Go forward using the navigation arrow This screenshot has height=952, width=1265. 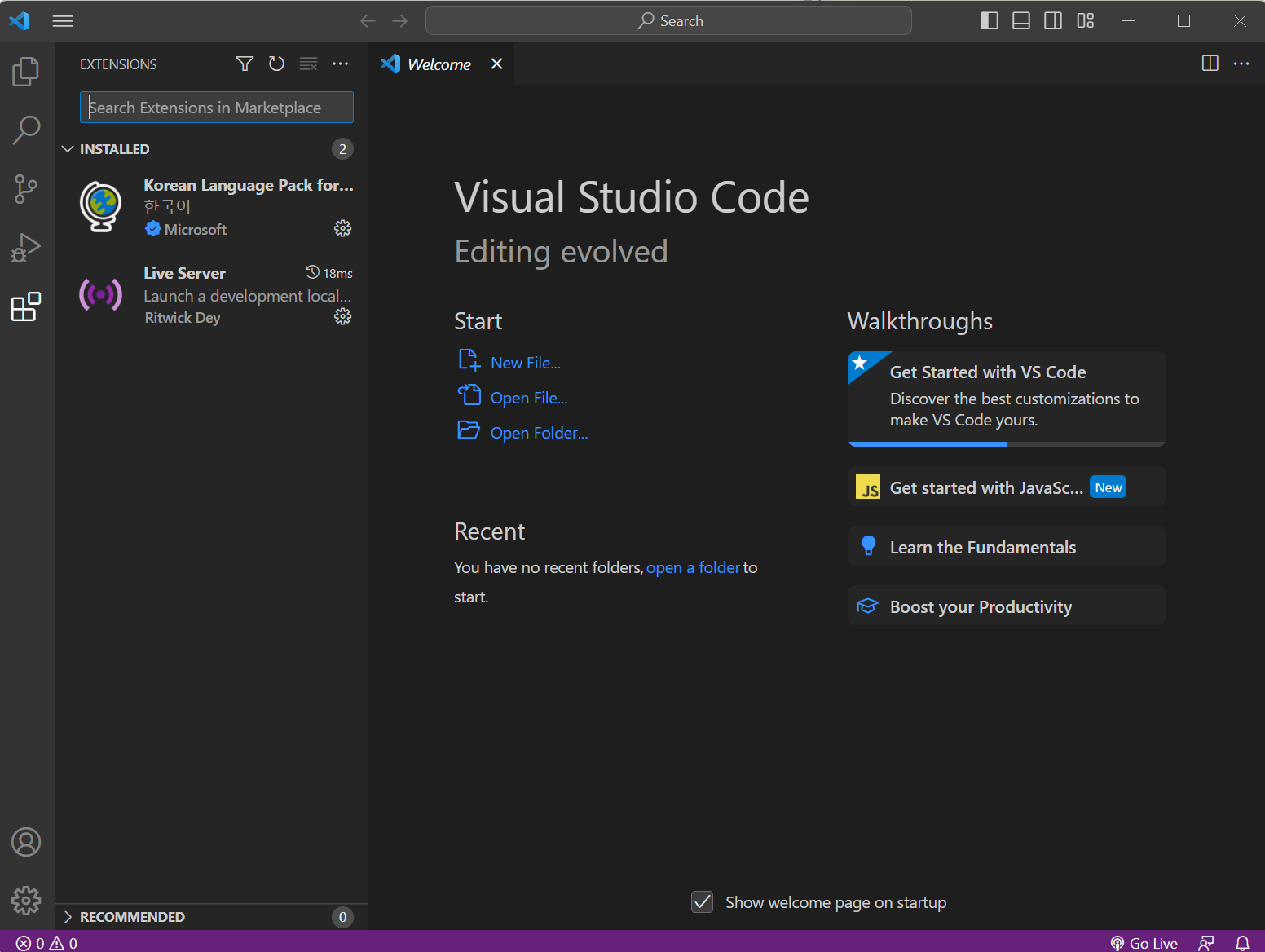click(399, 21)
